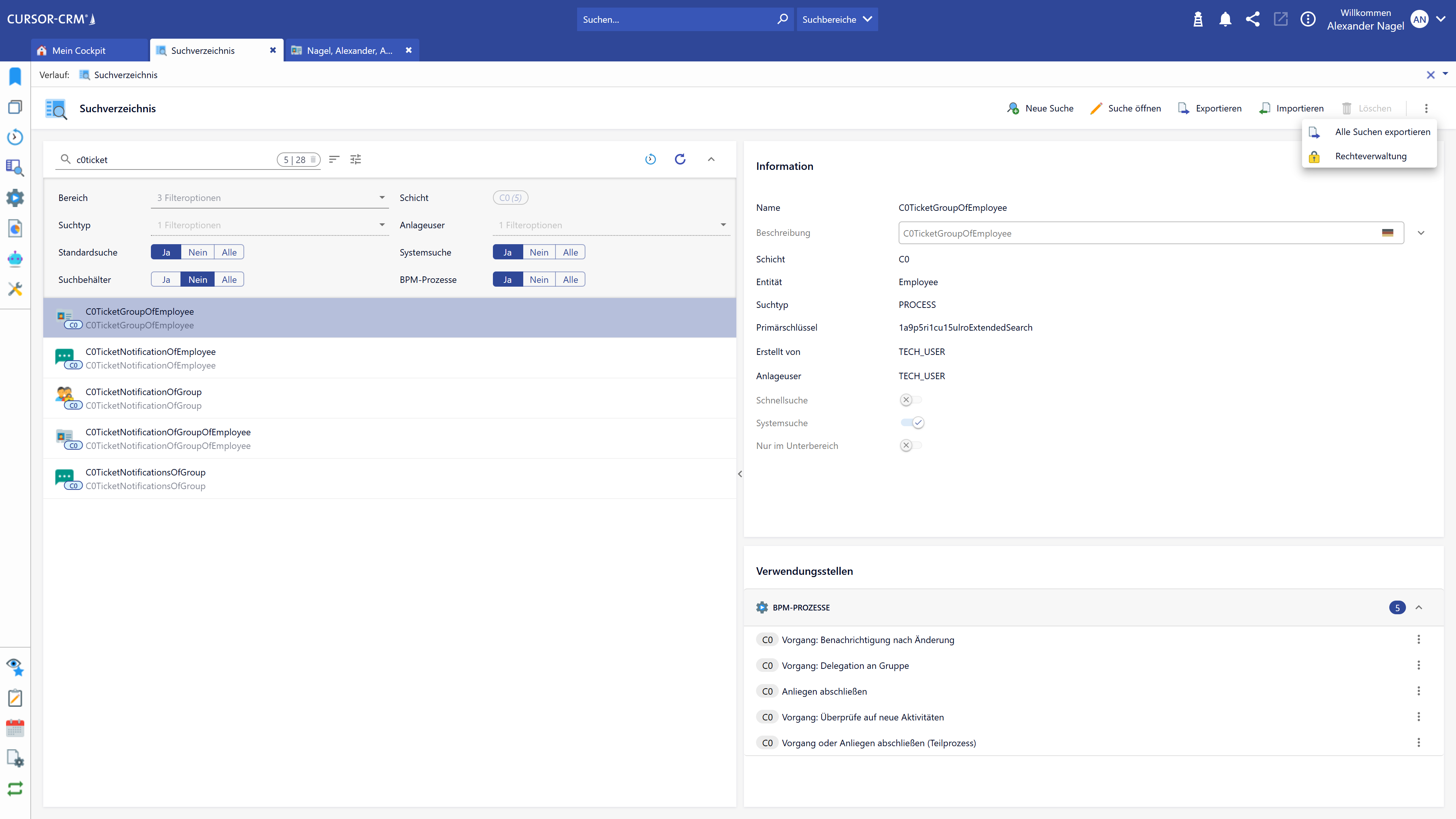Open the bookmarks icon in the left sidebar
Image resolution: width=1456 pixels, height=819 pixels.
pyautogui.click(x=15, y=76)
